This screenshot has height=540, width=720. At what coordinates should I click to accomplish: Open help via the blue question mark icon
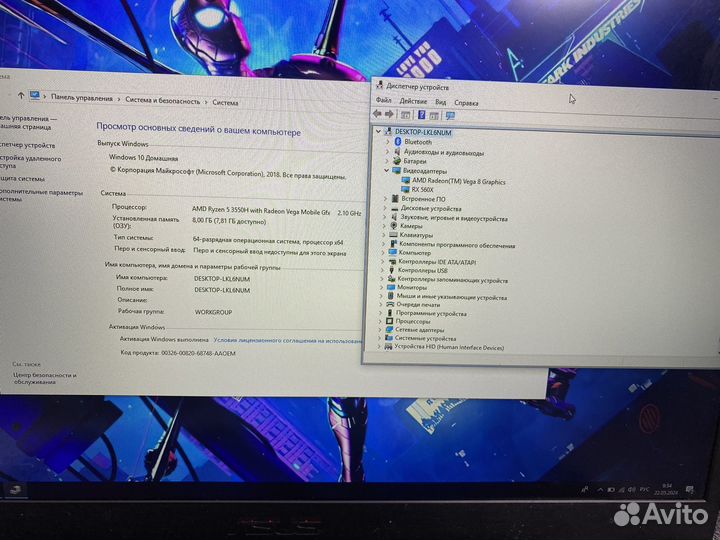point(422,115)
